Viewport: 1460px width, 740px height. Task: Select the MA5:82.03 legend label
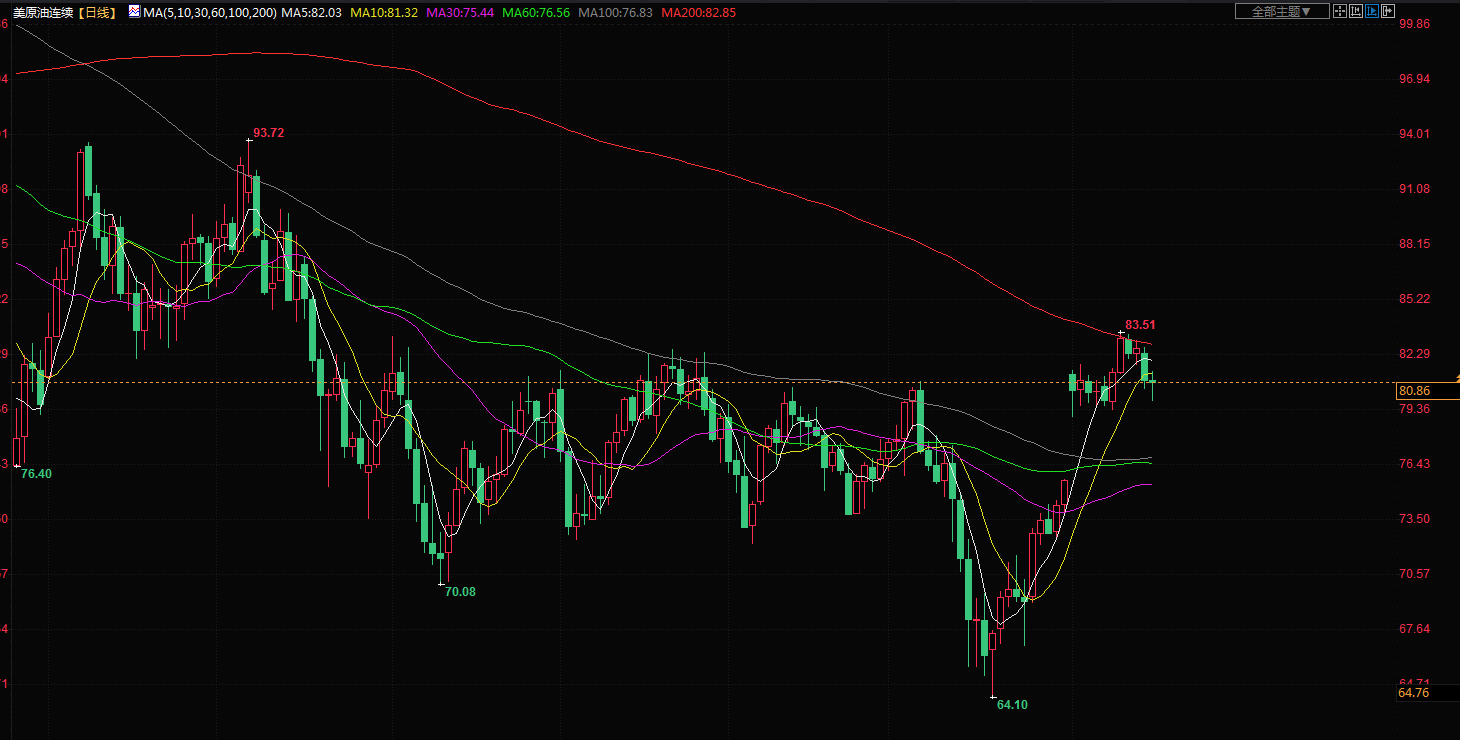pos(311,13)
